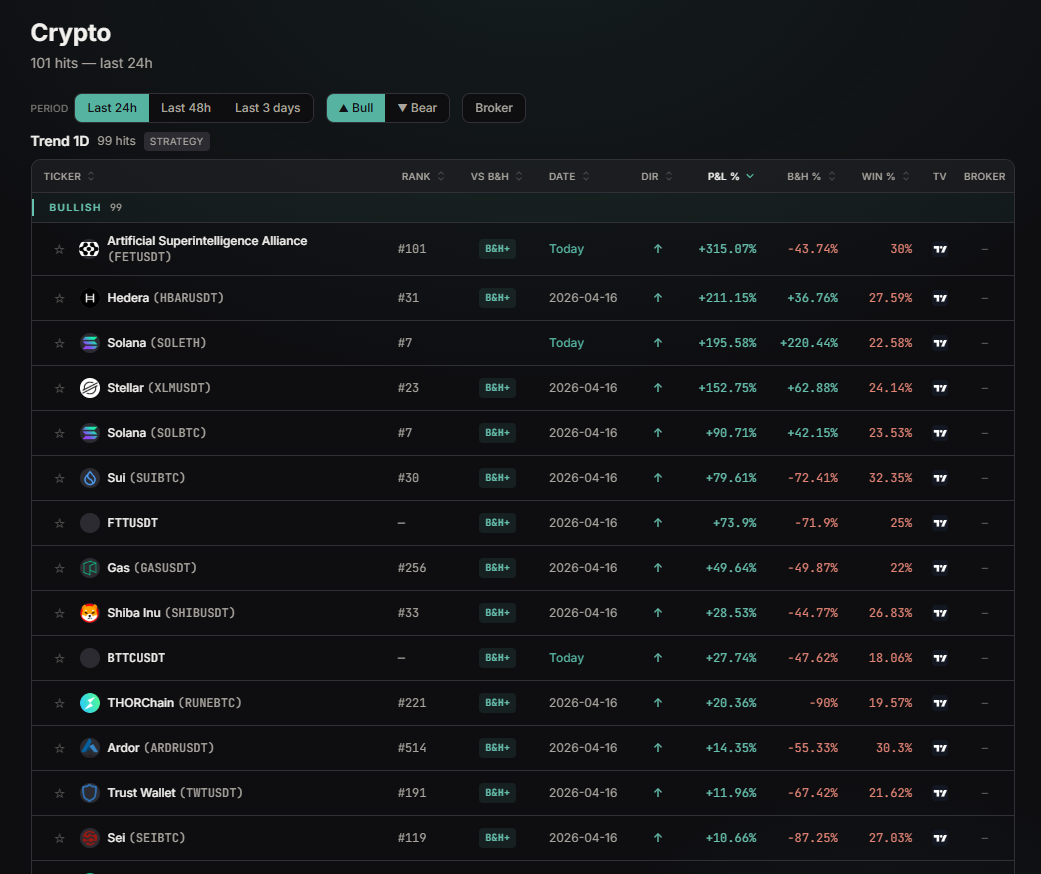The width and height of the screenshot is (1041, 874).
Task: Click the Solana logo in SOLETH row
Action: pos(90,343)
